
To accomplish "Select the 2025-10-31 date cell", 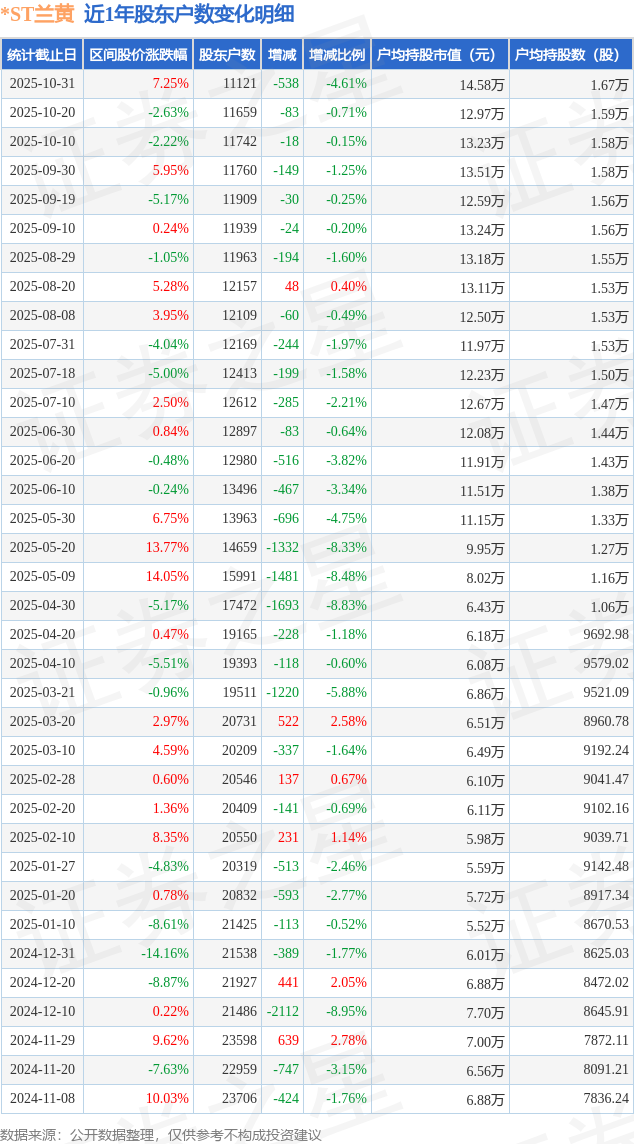I will 42,84.
